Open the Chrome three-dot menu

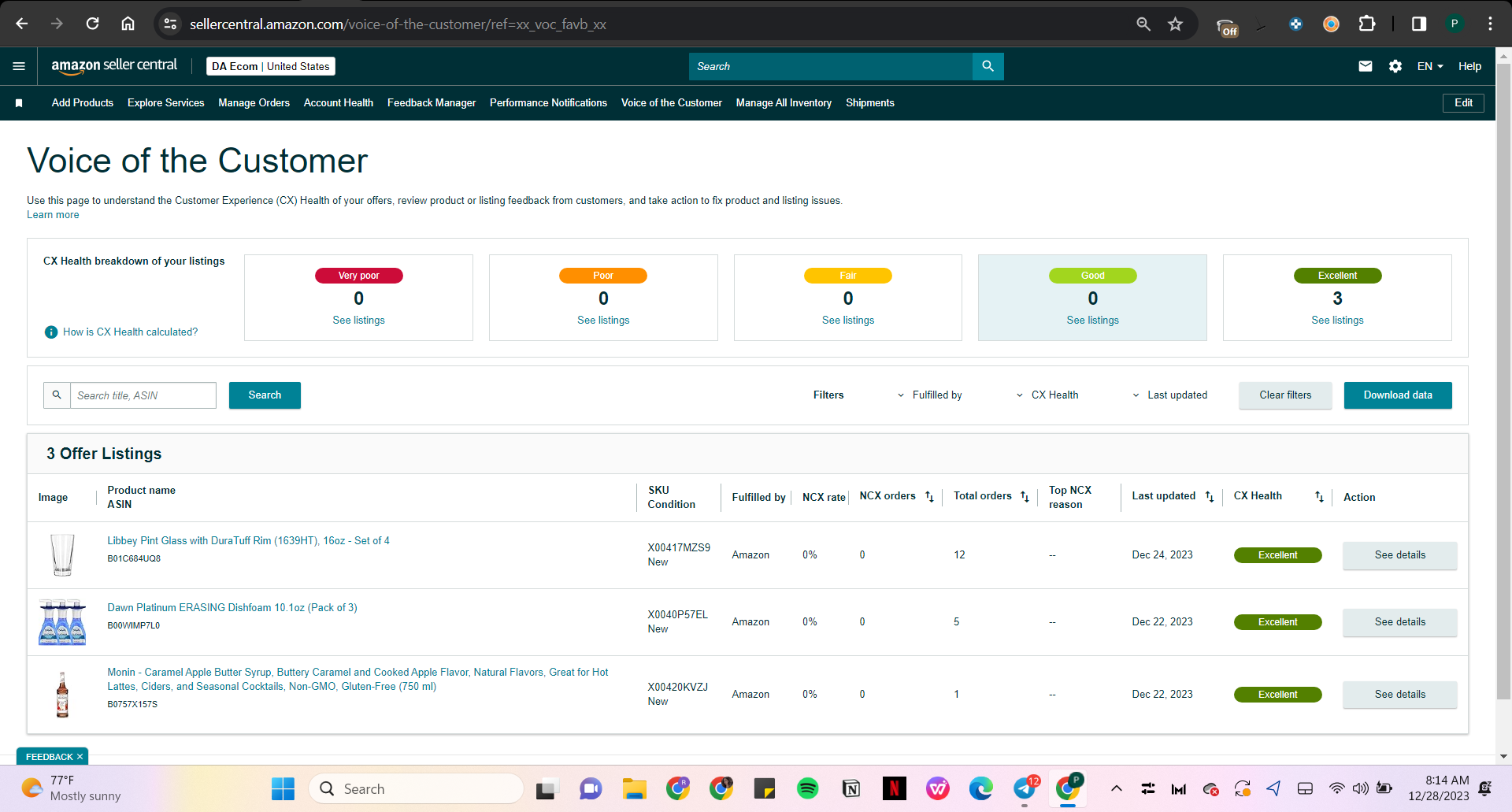point(1490,24)
